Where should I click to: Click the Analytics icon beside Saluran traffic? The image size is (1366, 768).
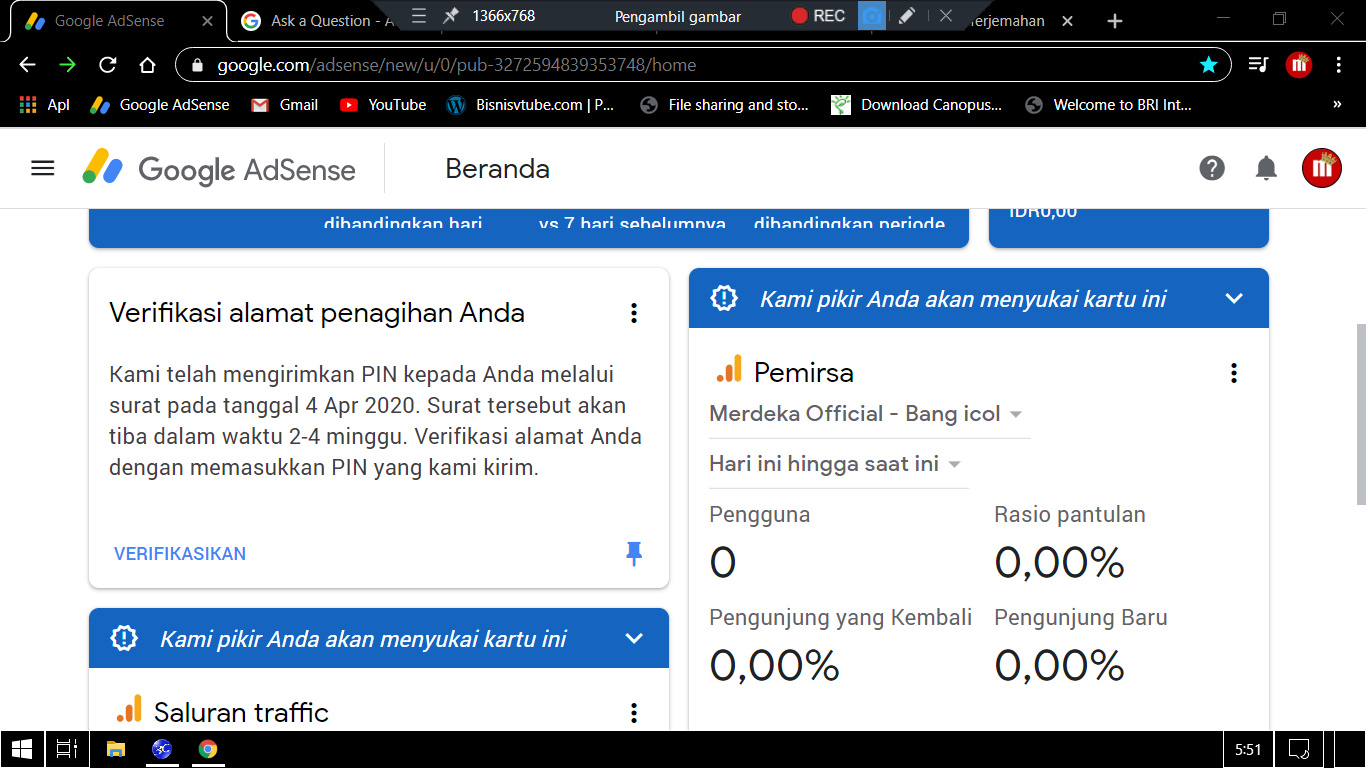(x=129, y=710)
